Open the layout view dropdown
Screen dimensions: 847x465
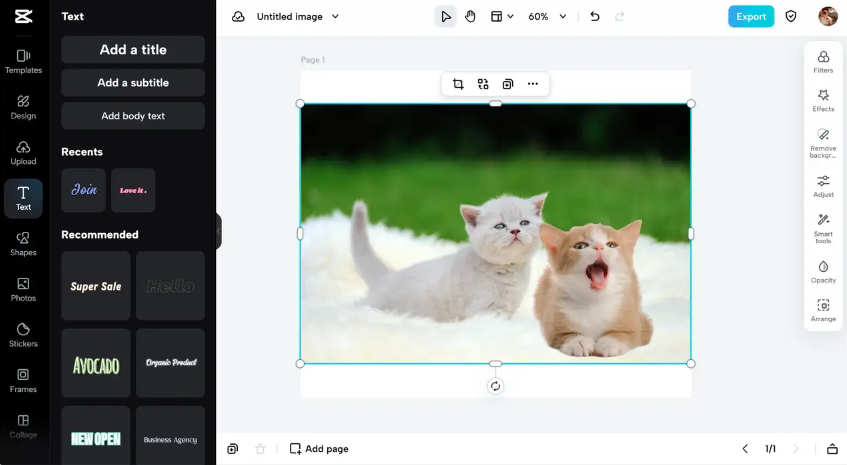click(502, 17)
